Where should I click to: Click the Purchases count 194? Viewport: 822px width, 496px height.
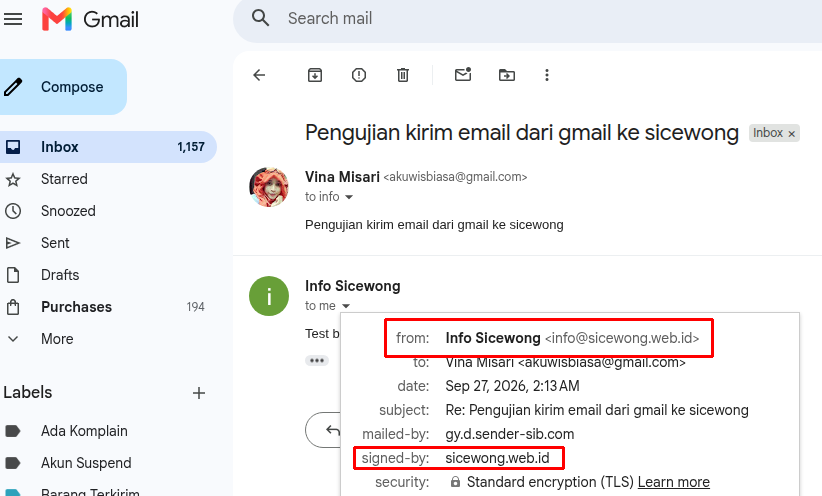[x=196, y=307]
